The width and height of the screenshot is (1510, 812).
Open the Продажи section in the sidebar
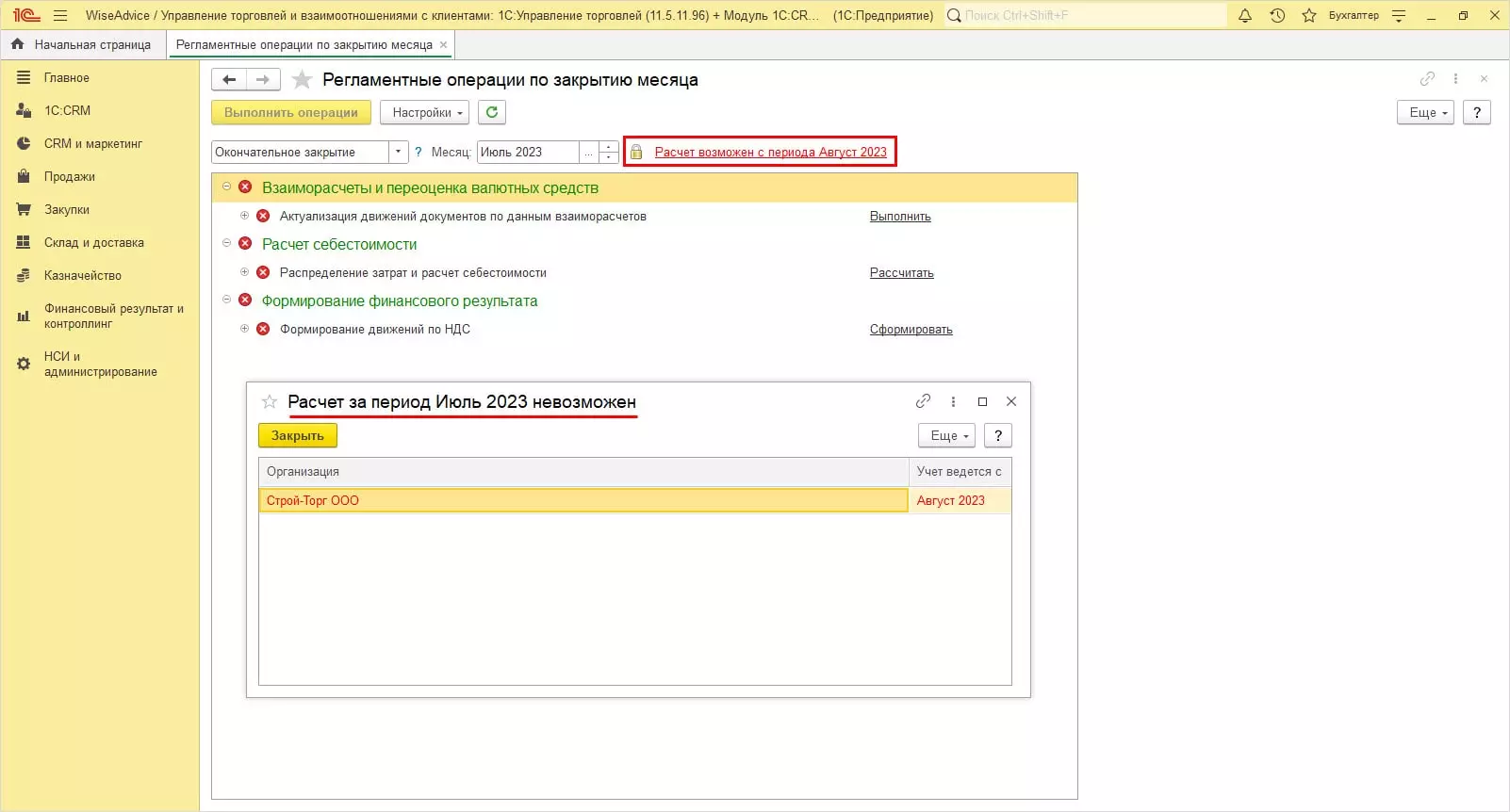69,177
